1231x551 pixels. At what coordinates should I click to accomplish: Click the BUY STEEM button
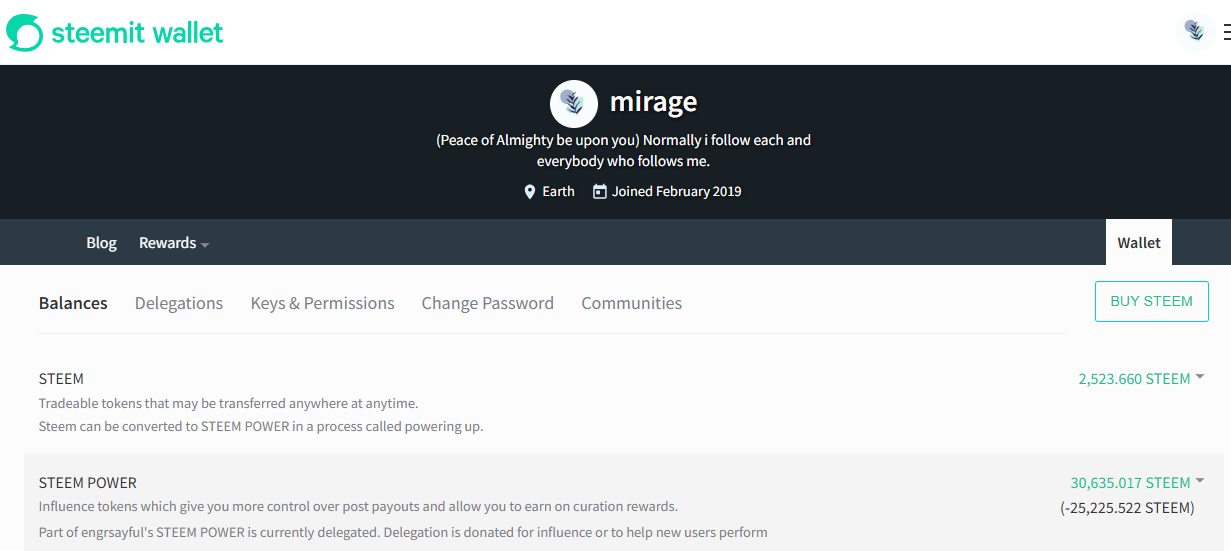[1152, 301]
